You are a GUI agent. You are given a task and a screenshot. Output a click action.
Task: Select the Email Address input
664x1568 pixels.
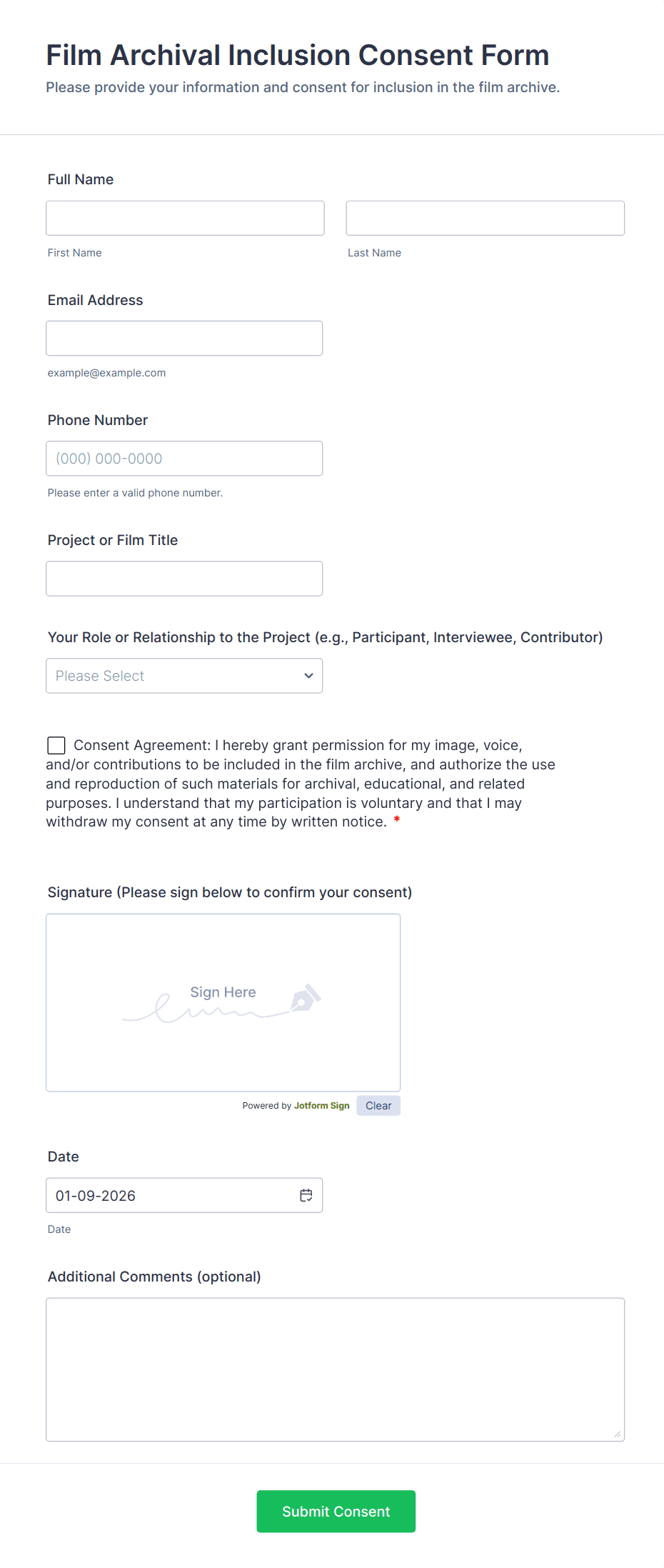(x=184, y=338)
